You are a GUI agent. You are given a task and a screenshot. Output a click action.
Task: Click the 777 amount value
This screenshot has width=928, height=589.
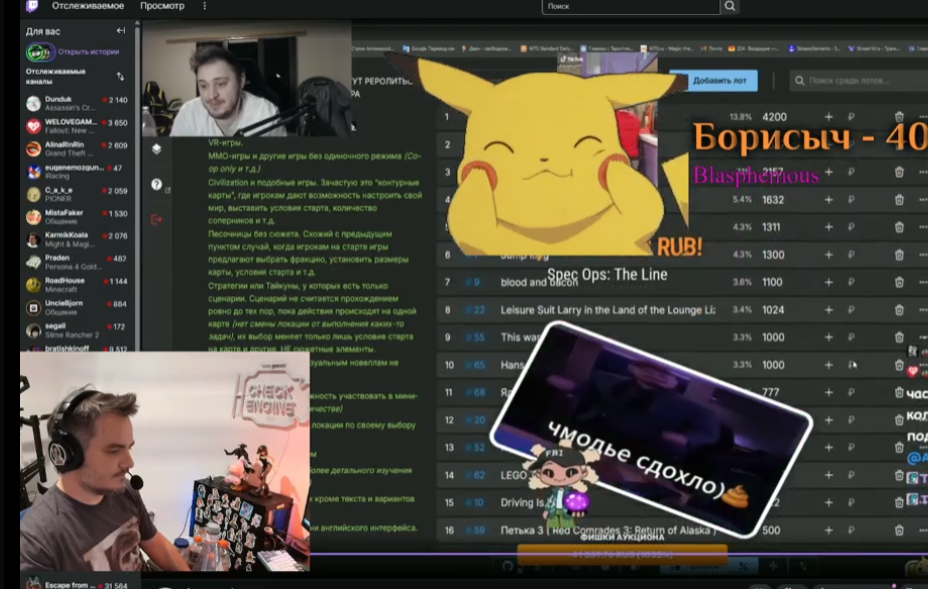(x=771, y=392)
